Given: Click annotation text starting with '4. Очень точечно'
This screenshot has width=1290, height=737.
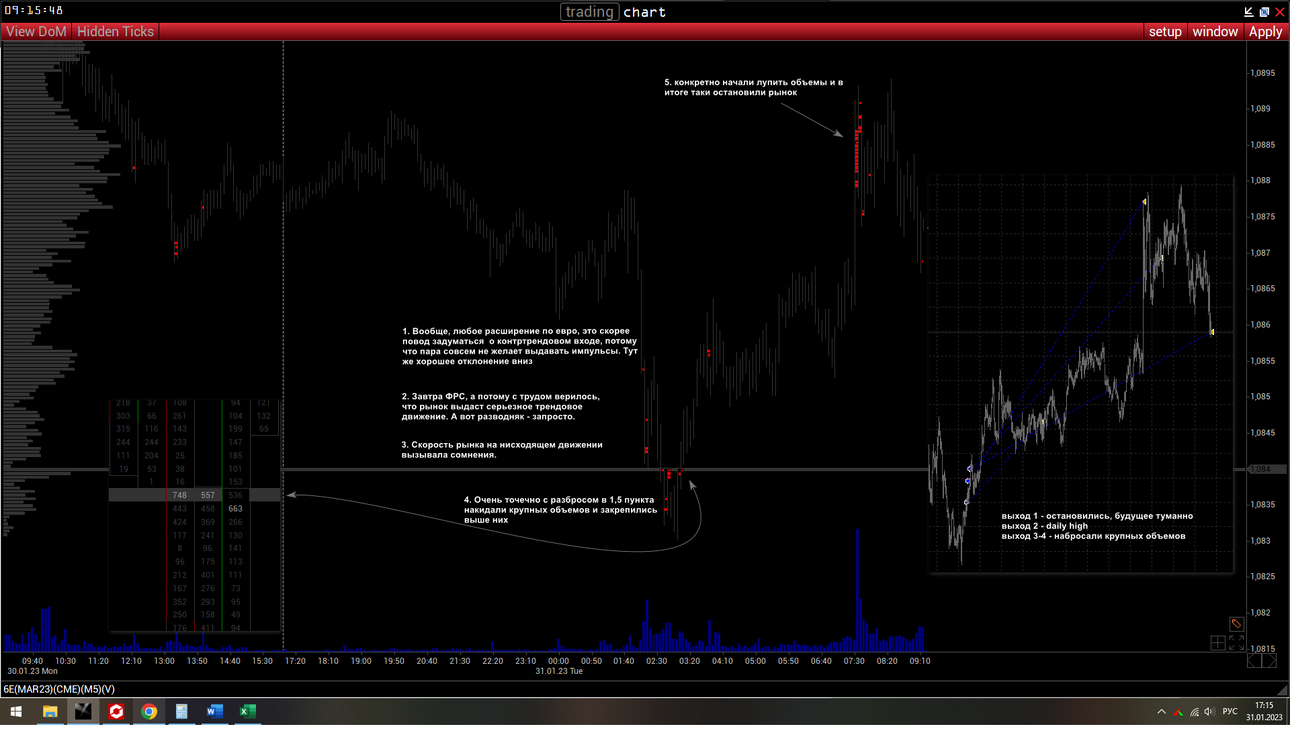Looking at the screenshot, I should coord(560,509).
